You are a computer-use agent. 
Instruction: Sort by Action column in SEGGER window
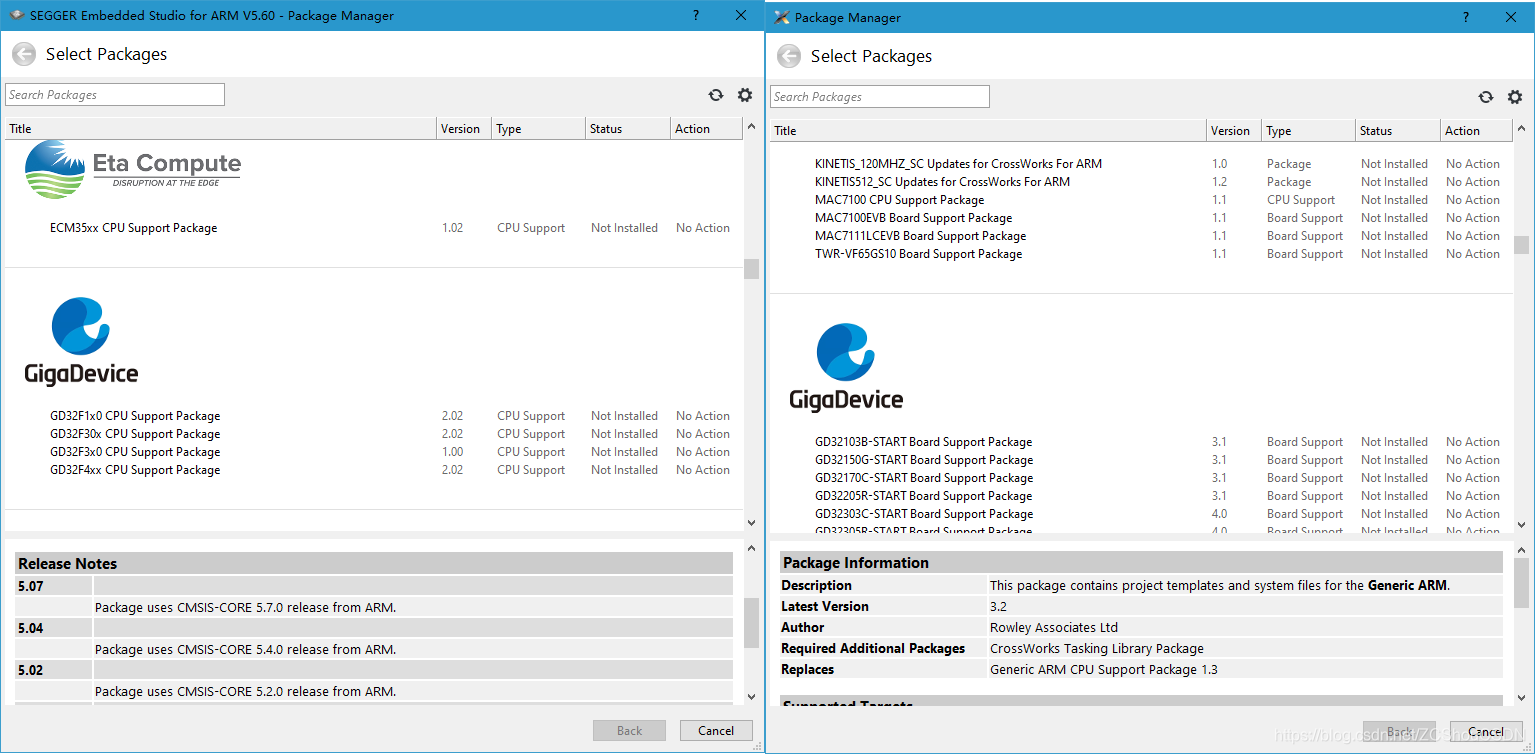tap(706, 129)
